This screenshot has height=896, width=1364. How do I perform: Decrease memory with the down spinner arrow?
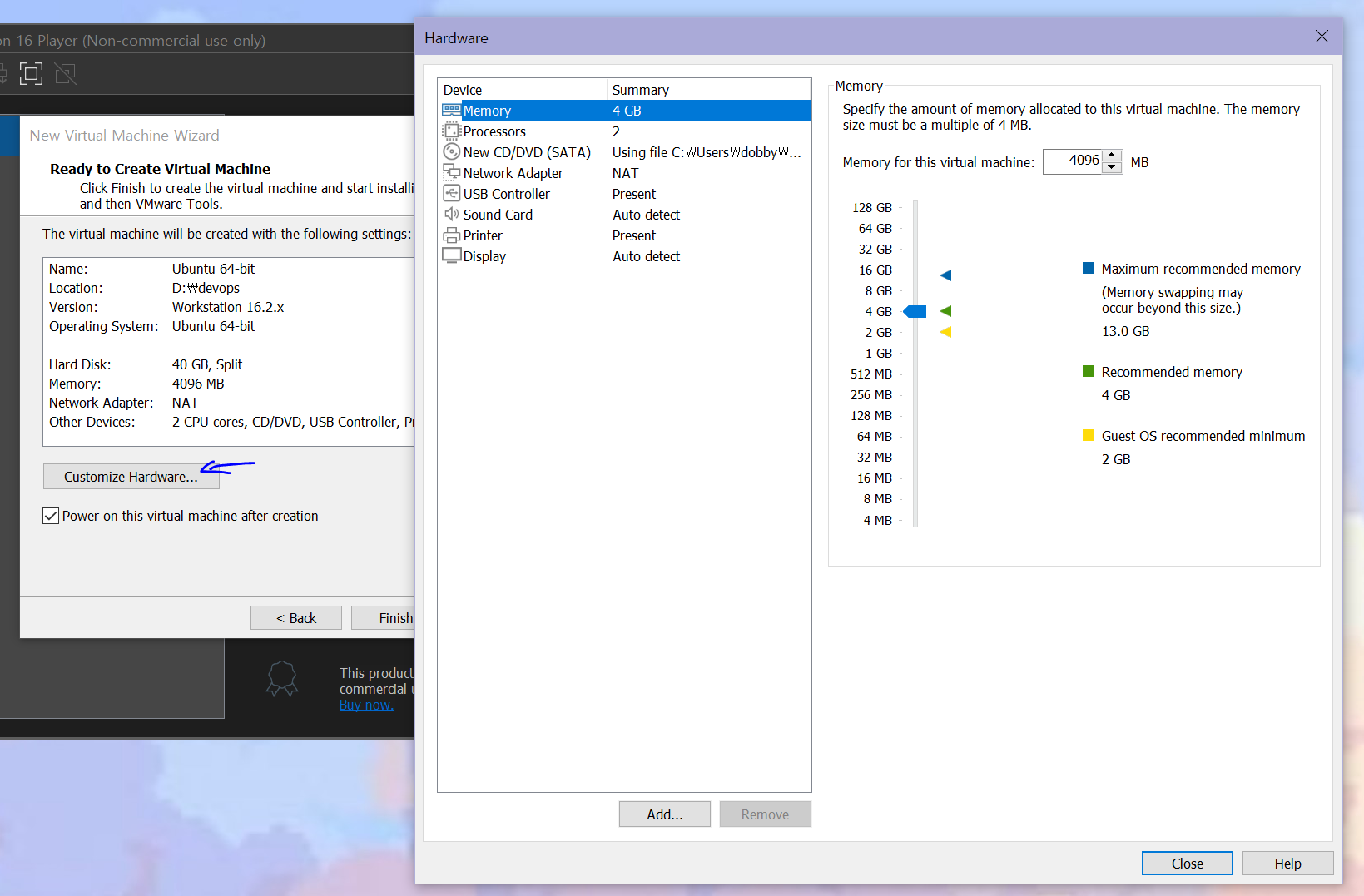coord(1112,167)
